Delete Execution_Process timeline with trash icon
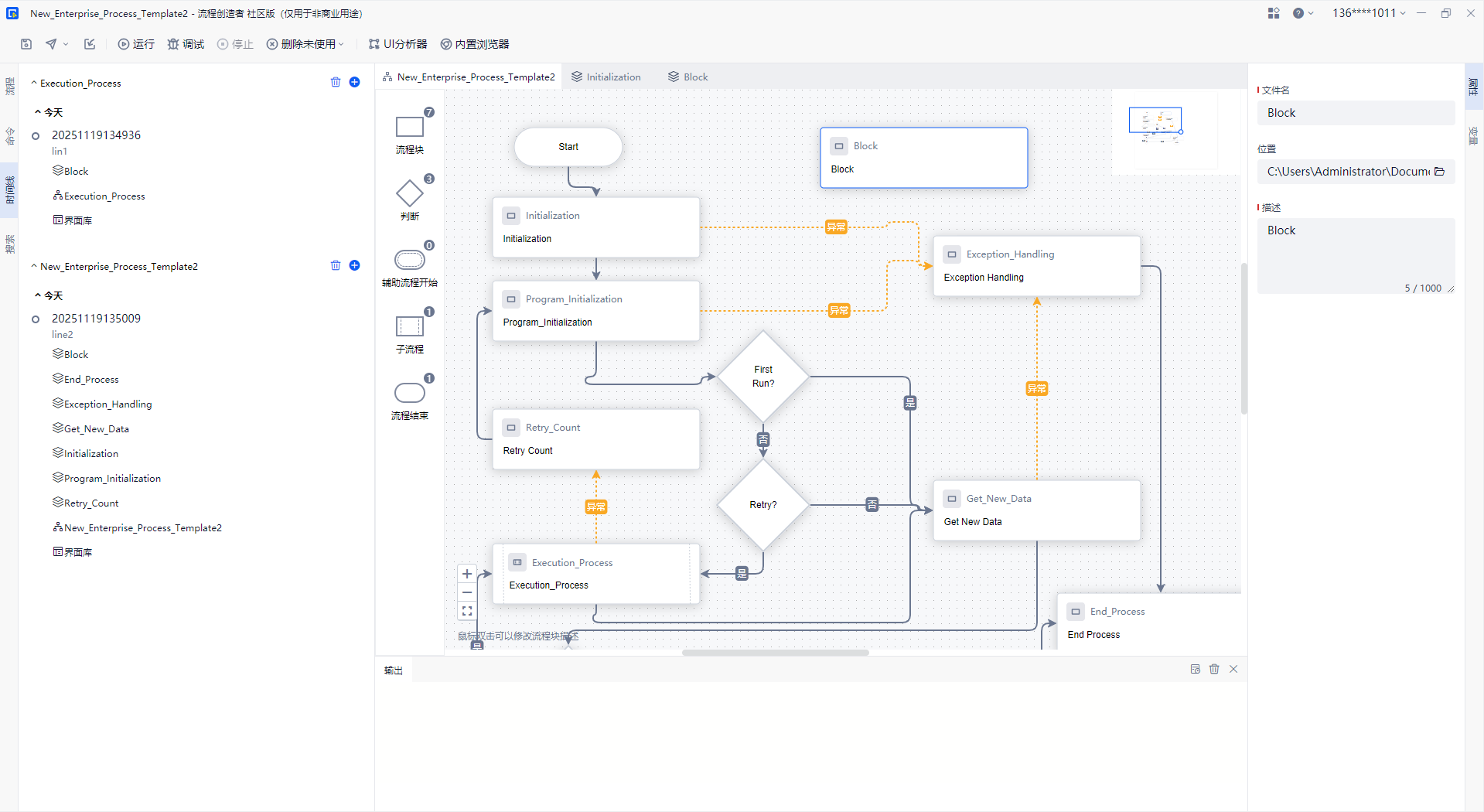Viewport: 1484px width, 812px height. click(336, 82)
